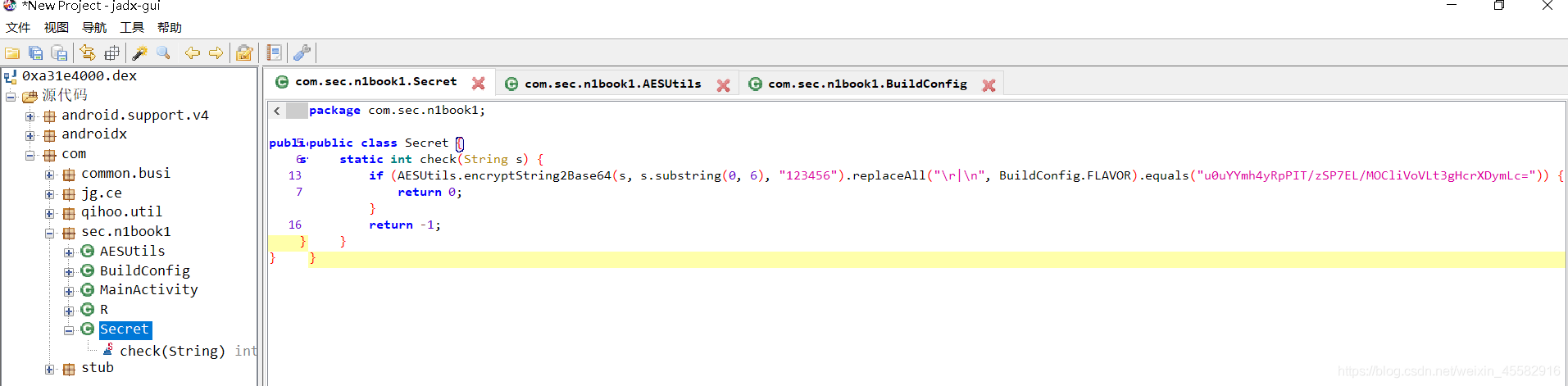The height and width of the screenshot is (386, 1568).
Task: Select 0xa31e4000.dex root in tree
Action: 80,75
